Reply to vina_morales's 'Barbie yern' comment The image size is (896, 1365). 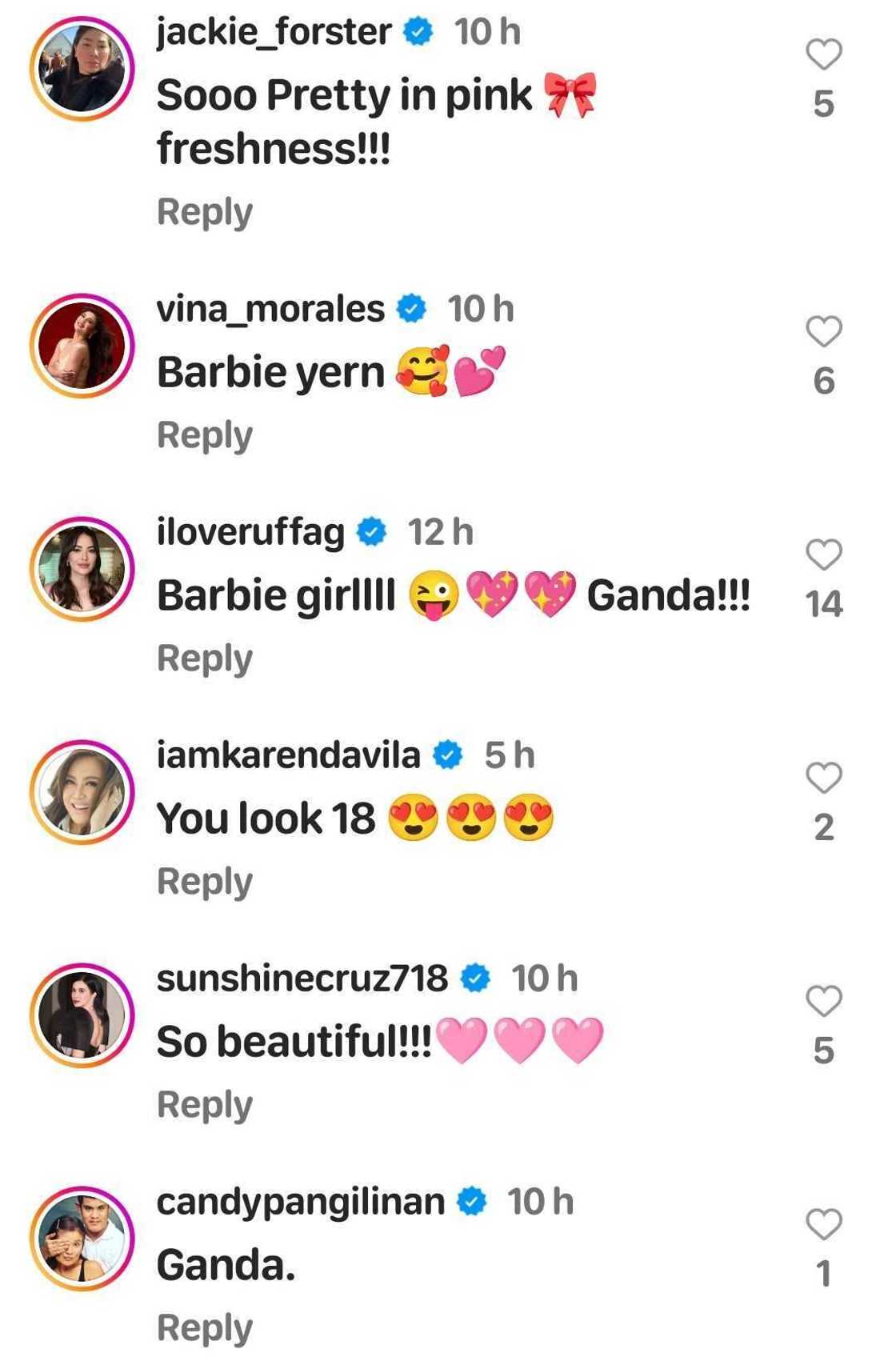205,435
